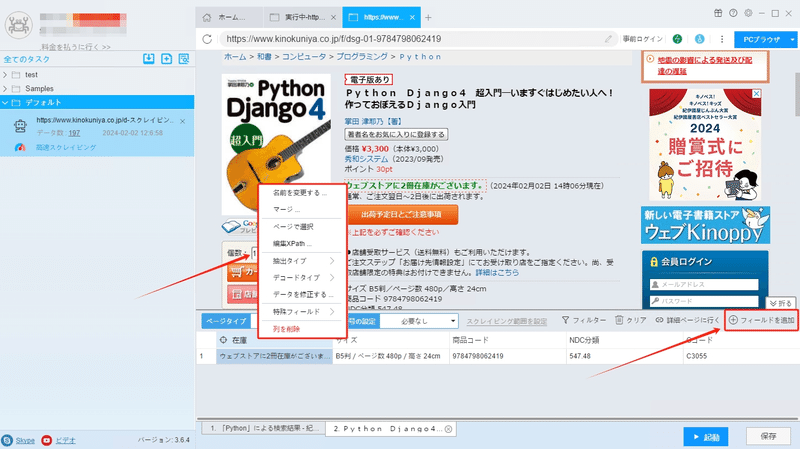Click the gift icon in title bar

[x=718, y=13]
